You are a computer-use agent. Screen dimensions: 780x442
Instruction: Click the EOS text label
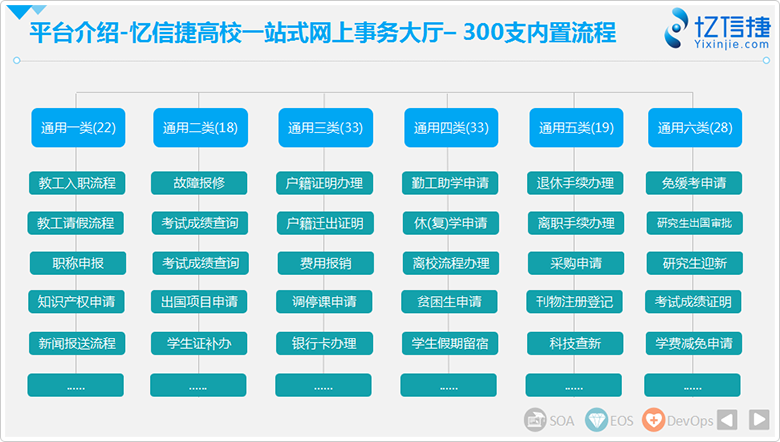click(622, 421)
